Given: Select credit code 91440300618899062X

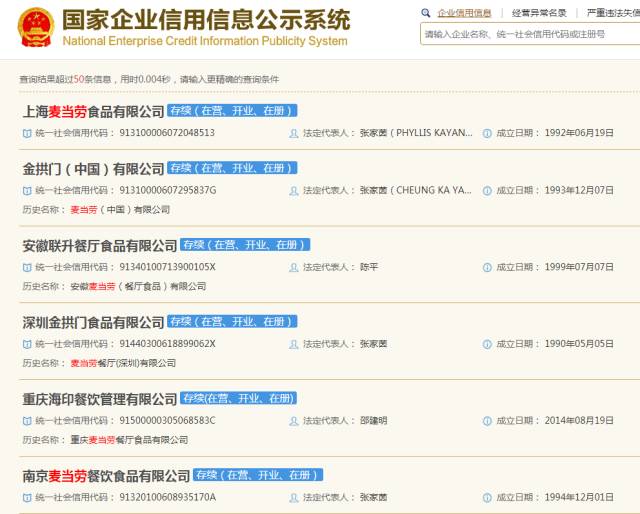Looking at the screenshot, I should 167,344.
